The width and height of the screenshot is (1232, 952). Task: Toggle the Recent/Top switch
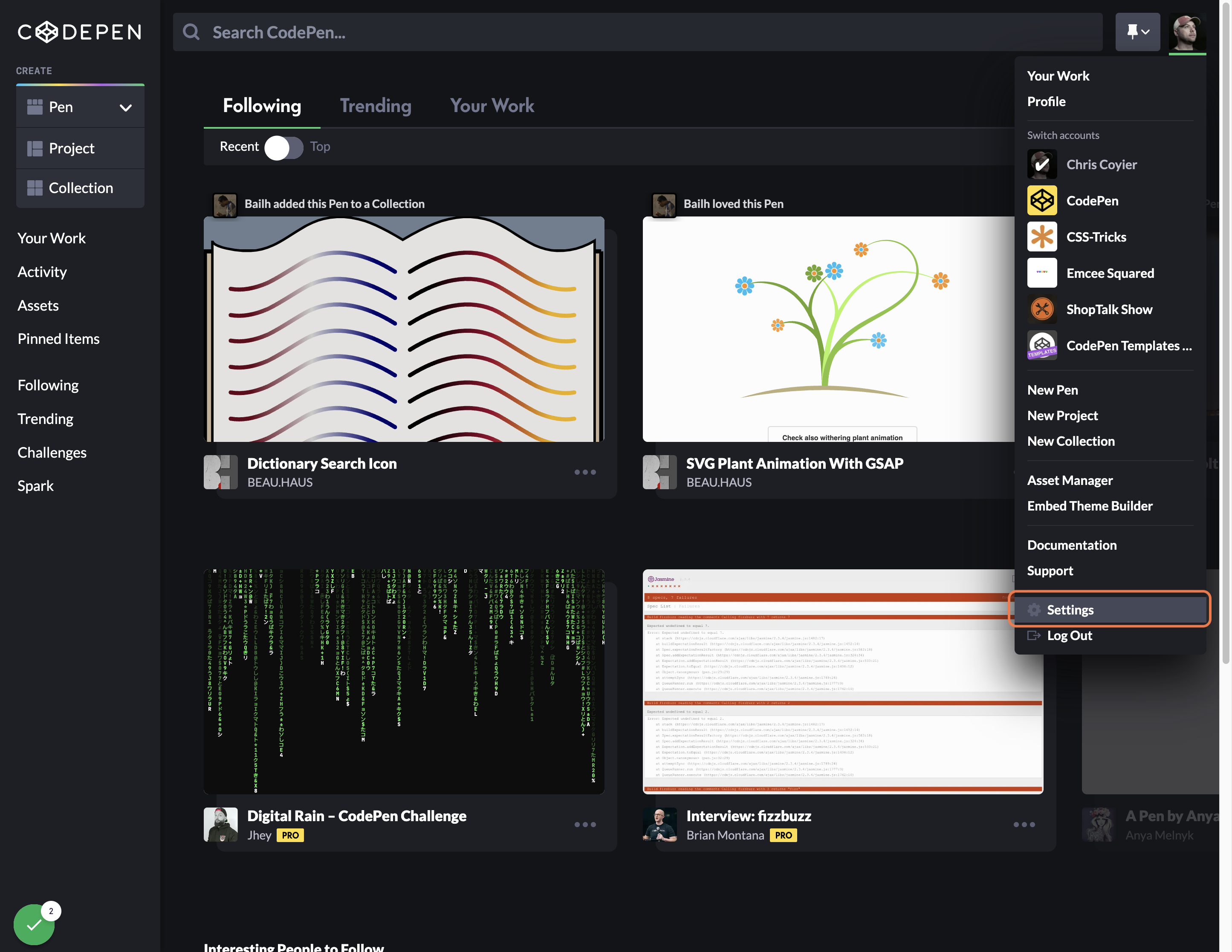click(284, 147)
